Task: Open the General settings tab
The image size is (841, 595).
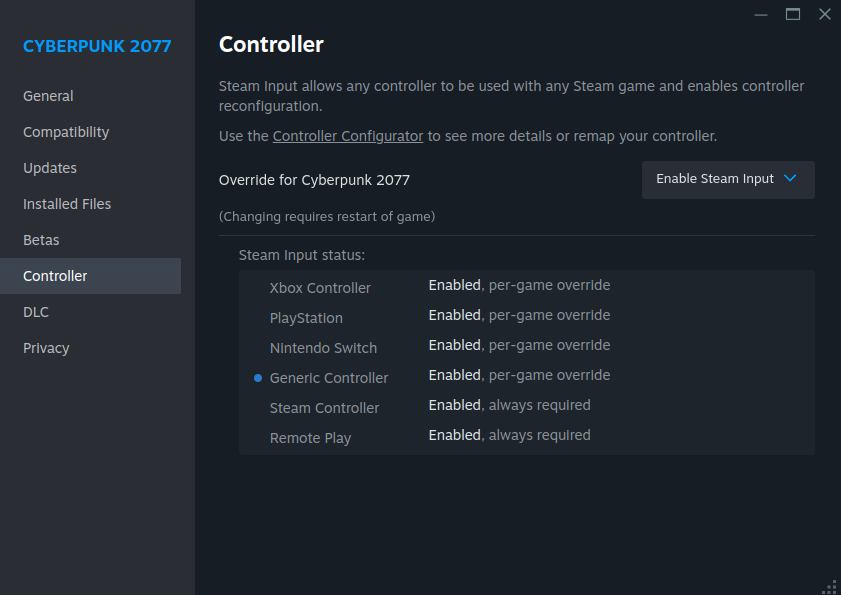Action: click(x=48, y=96)
